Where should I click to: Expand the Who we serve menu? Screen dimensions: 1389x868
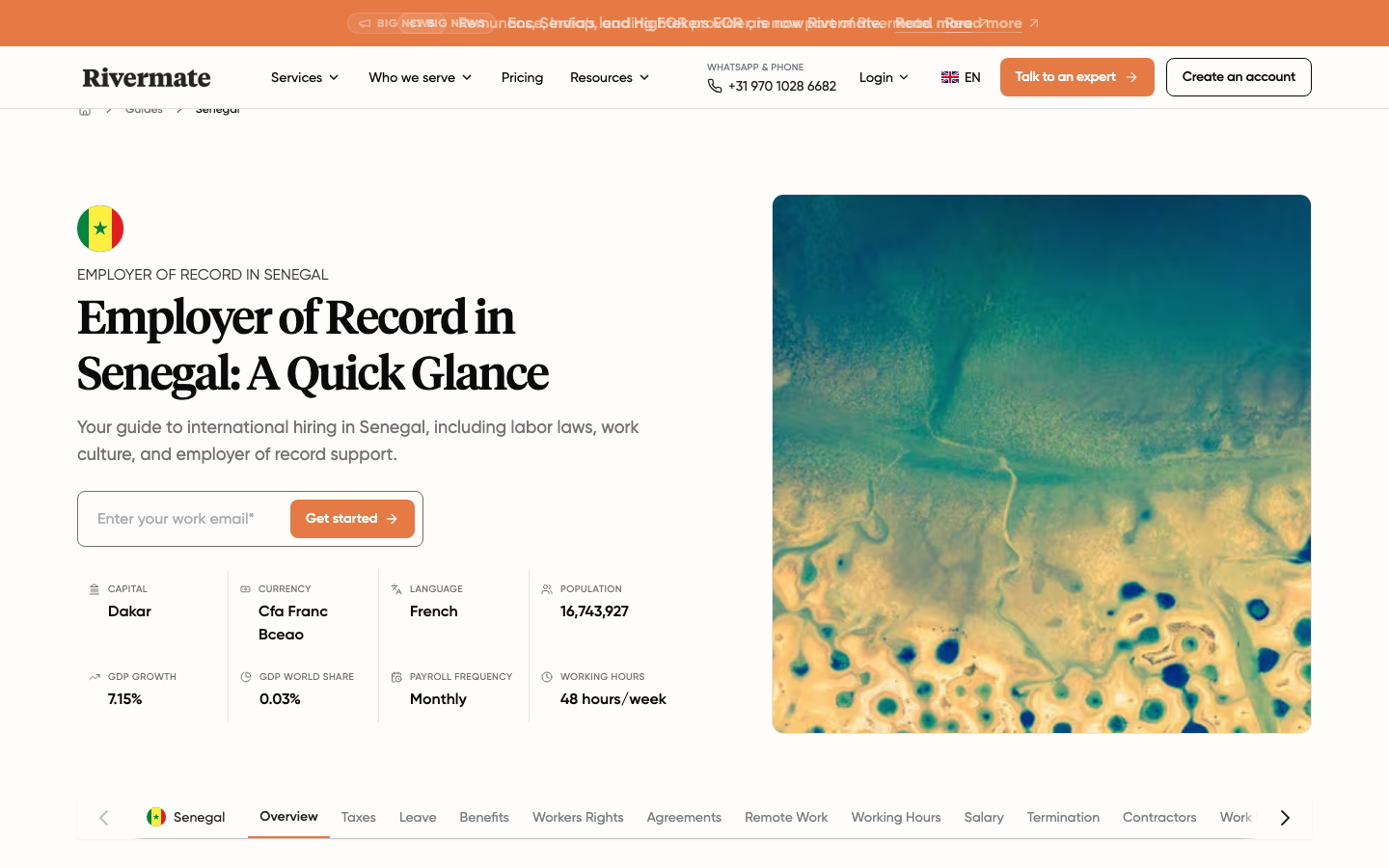coord(421,77)
